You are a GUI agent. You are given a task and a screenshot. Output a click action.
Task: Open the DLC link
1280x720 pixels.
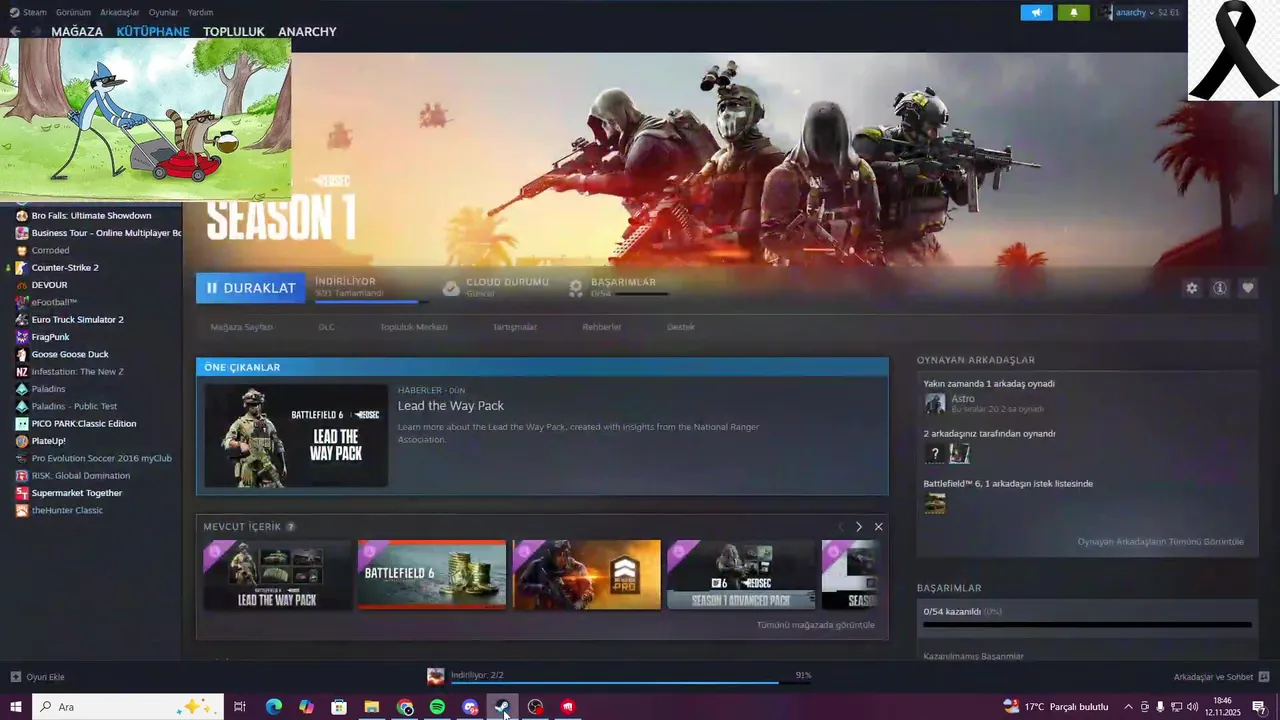(x=326, y=327)
